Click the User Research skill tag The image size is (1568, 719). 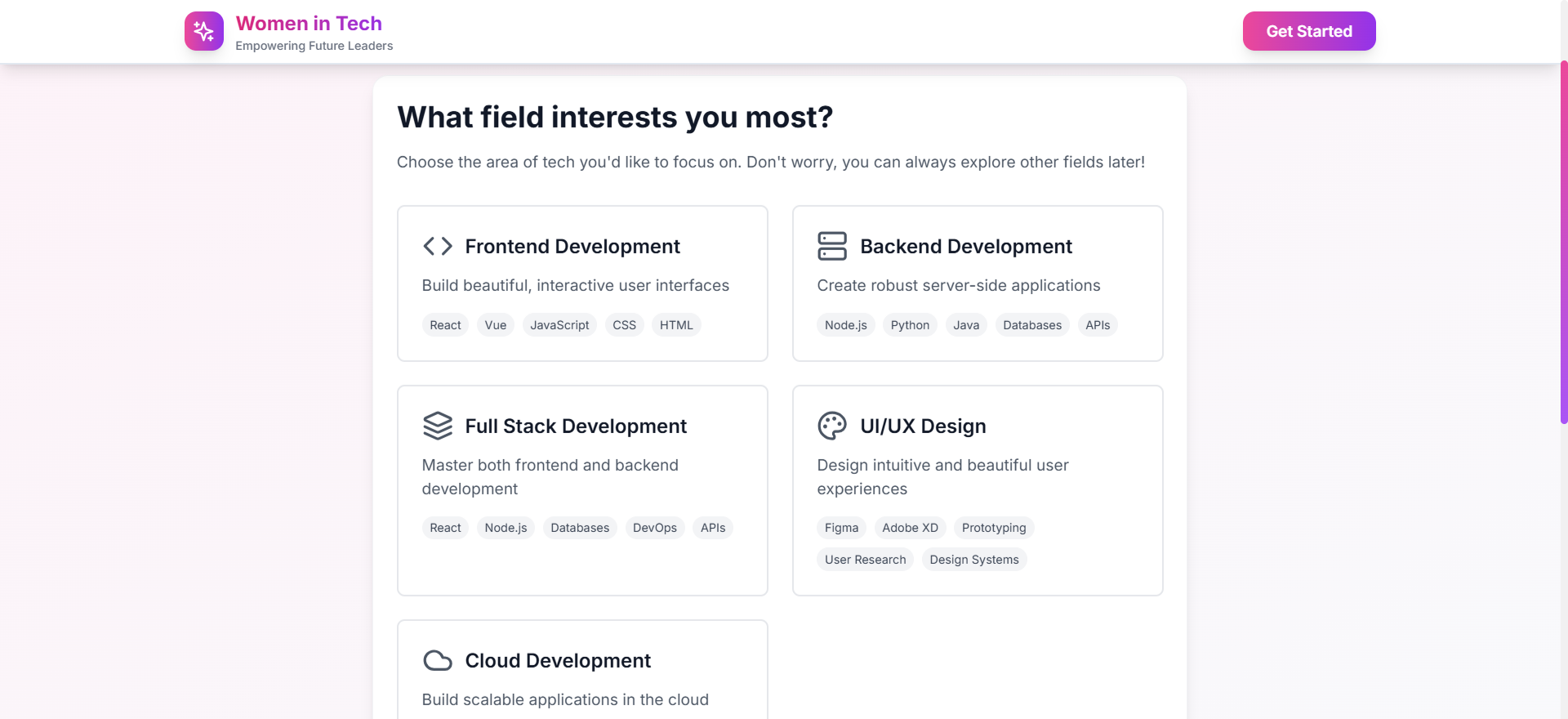pyautogui.click(x=865, y=560)
